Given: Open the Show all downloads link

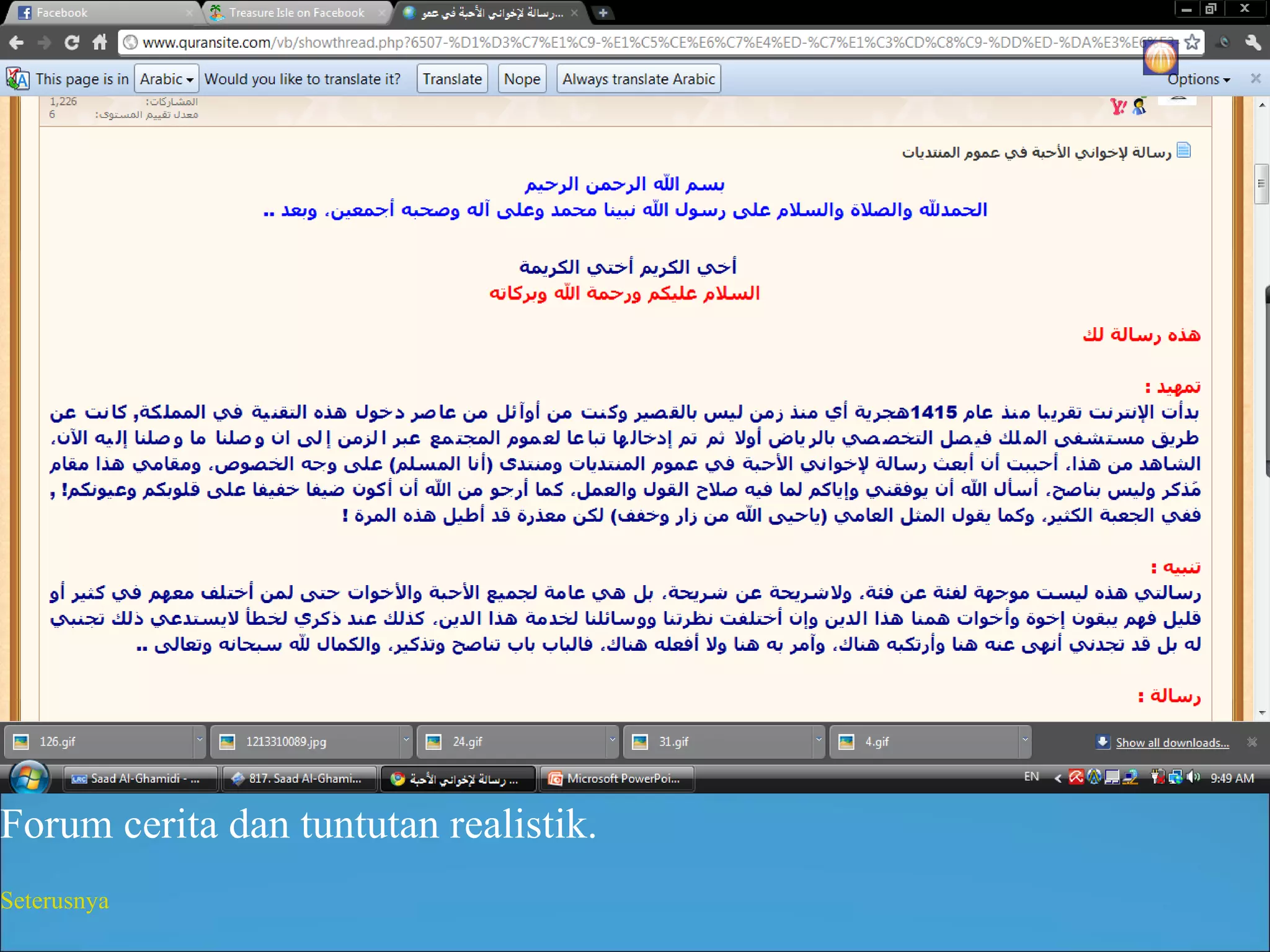Looking at the screenshot, I should 1171,743.
